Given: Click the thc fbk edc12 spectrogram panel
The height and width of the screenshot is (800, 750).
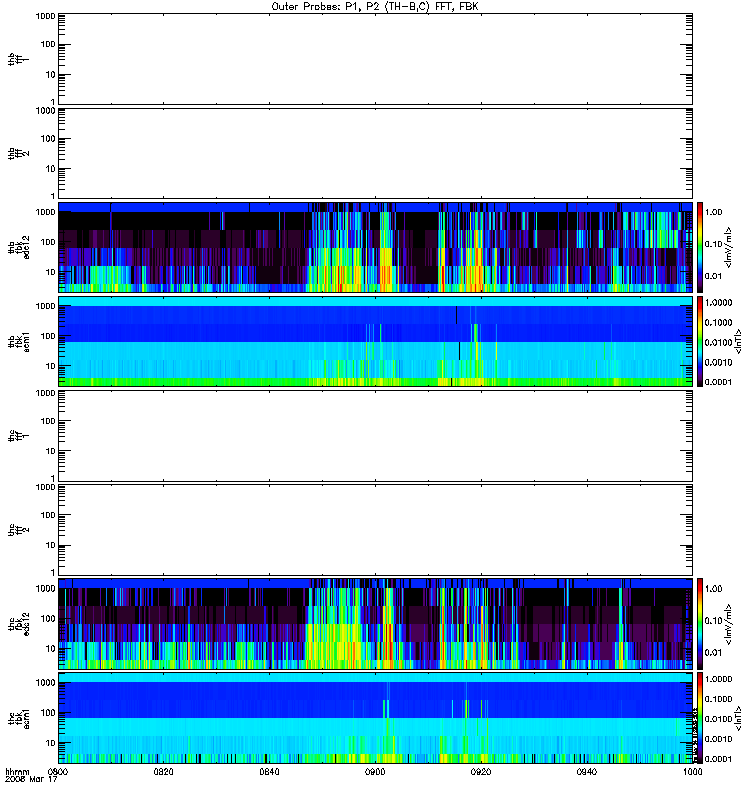Looking at the screenshot, I should (376, 624).
